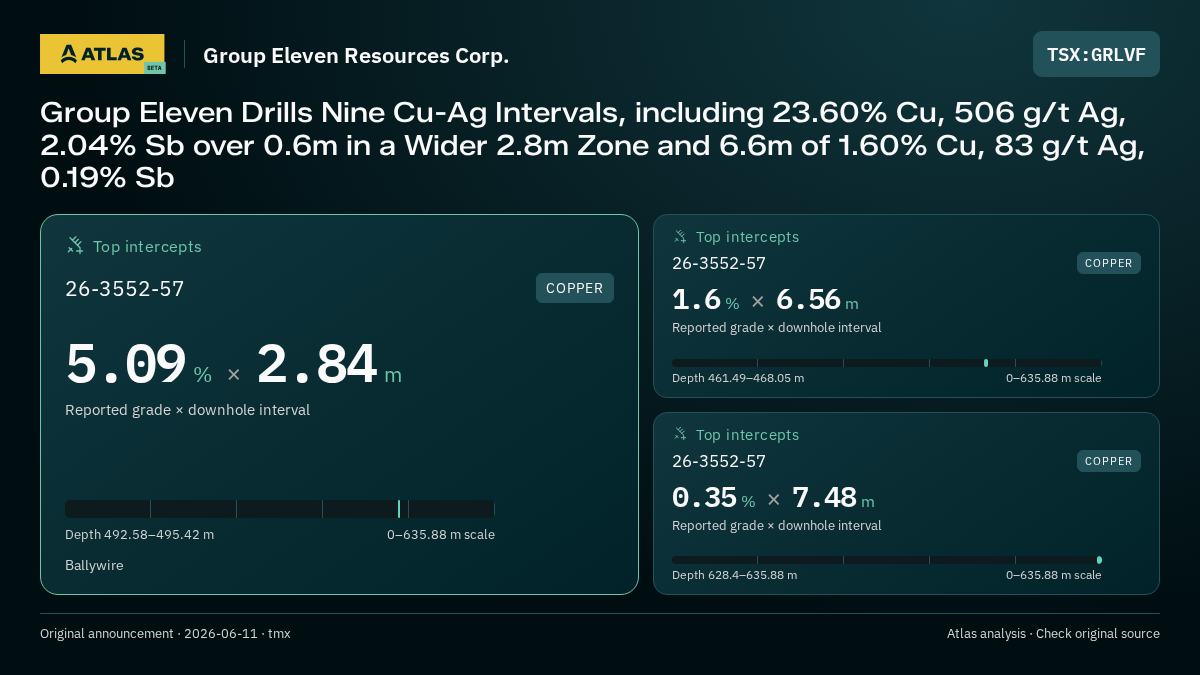Click the depth marker on the 492.58–495.42 m bar
Image resolution: width=1200 pixels, height=675 pixels.
tap(399, 509)
